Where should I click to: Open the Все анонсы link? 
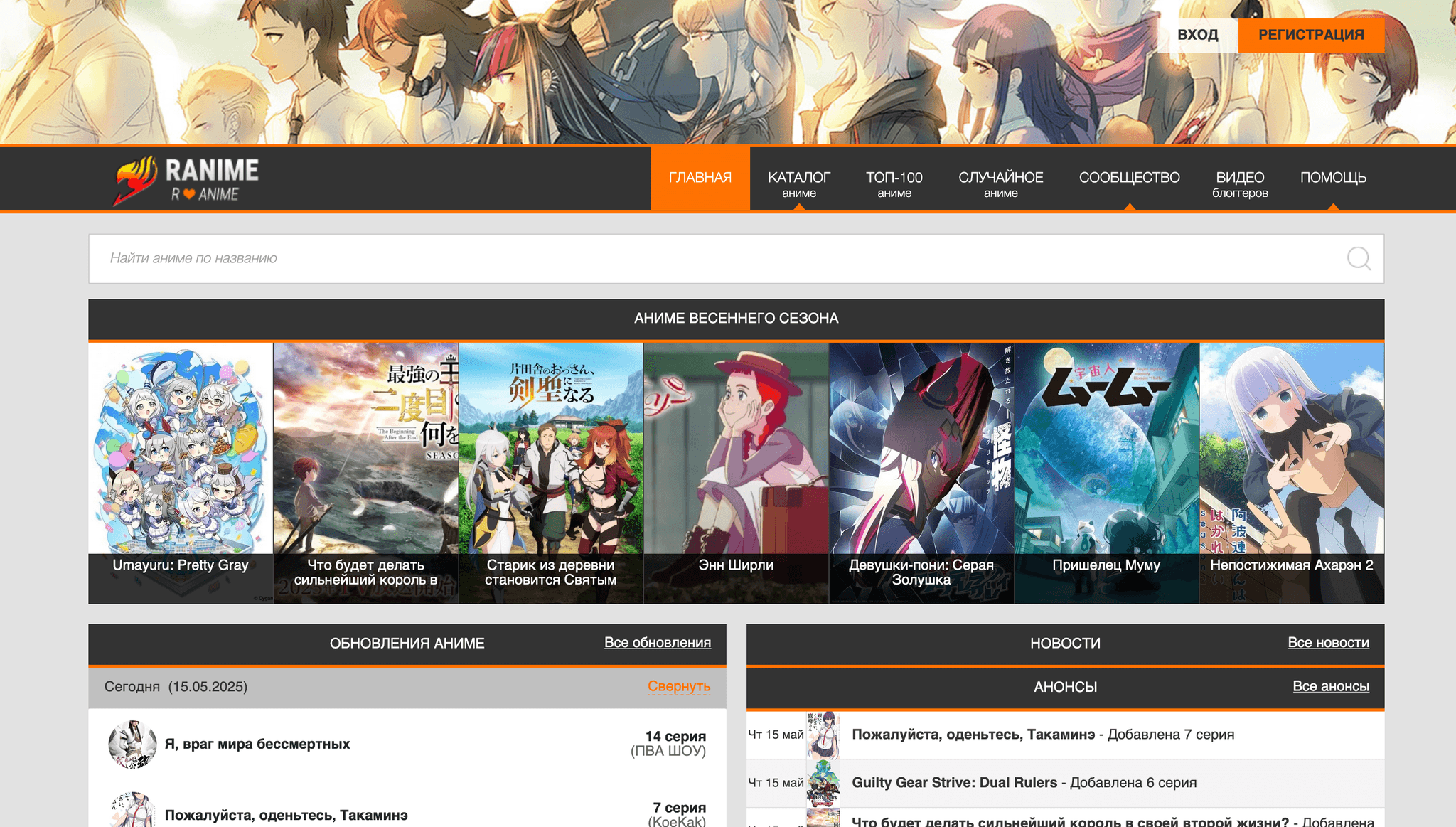tap(1331, 687)
